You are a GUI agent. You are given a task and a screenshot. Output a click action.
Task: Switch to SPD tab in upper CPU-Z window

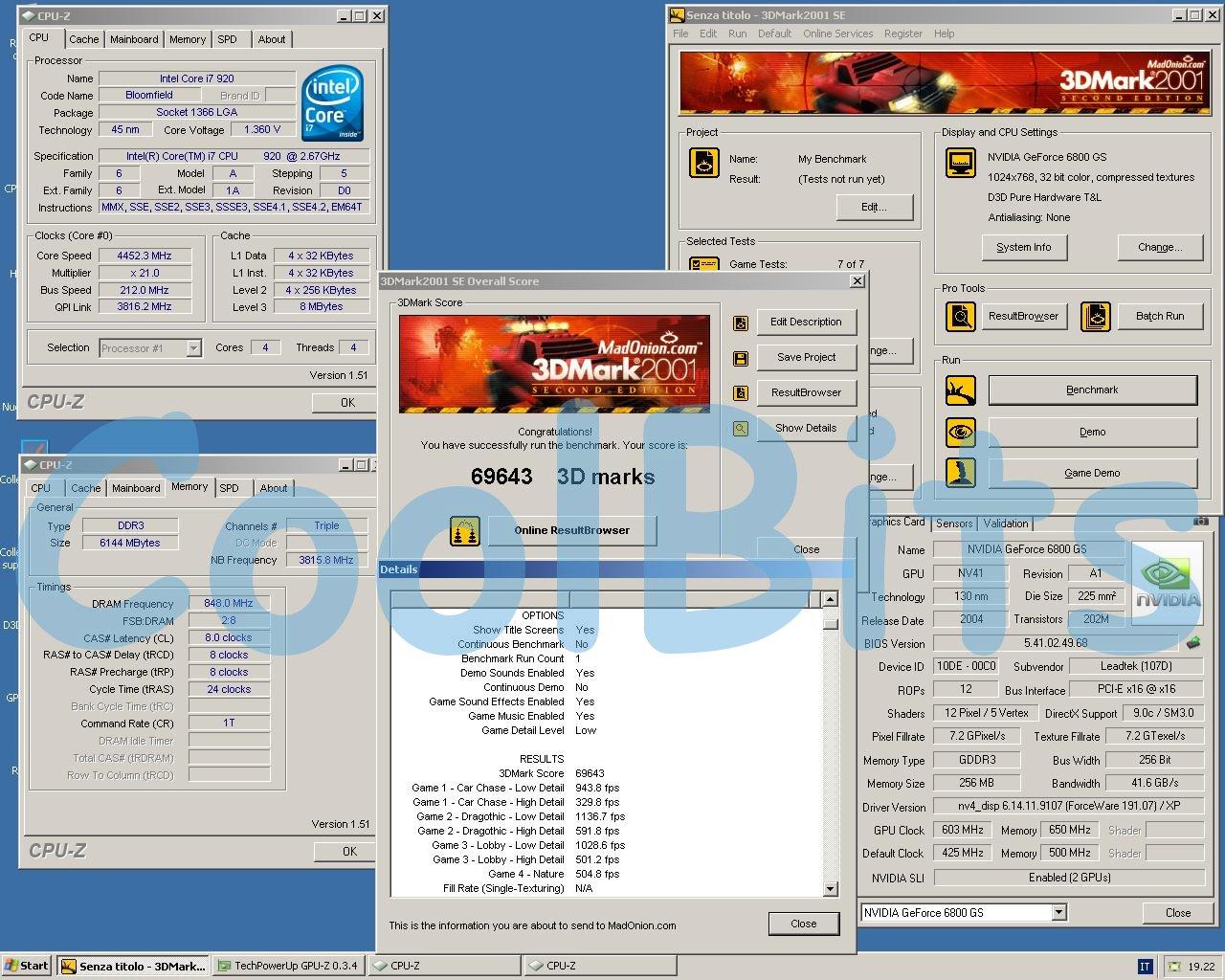click(x=227, y=39)
